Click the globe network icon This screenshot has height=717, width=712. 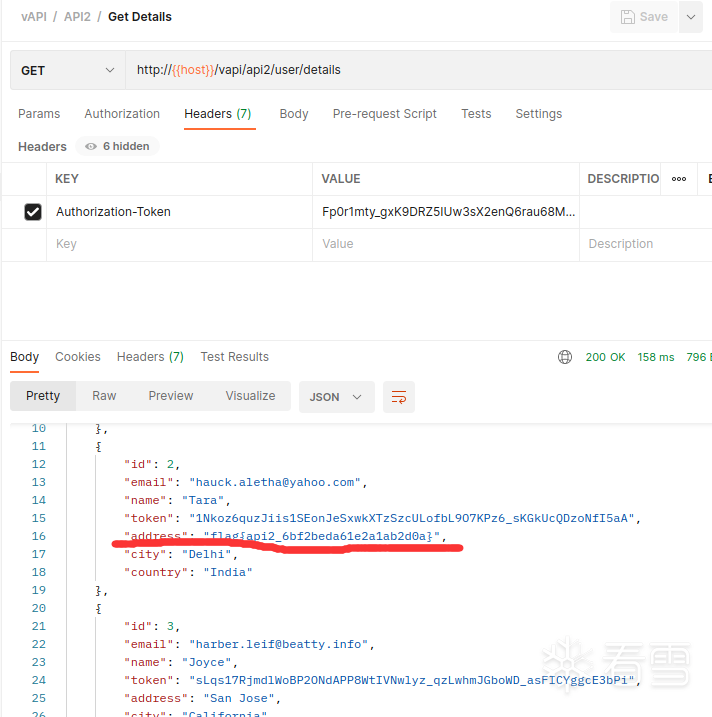pos(565,357)
